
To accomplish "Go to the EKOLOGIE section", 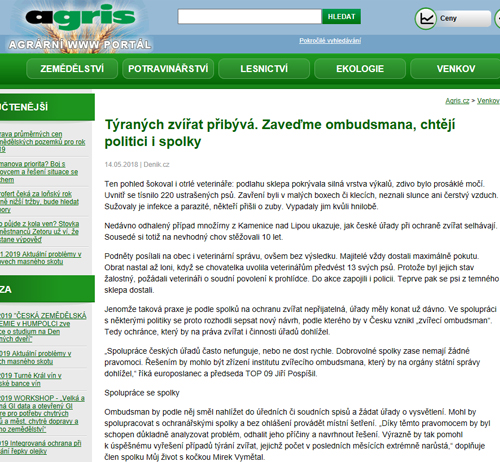I will tap(360, 69).
